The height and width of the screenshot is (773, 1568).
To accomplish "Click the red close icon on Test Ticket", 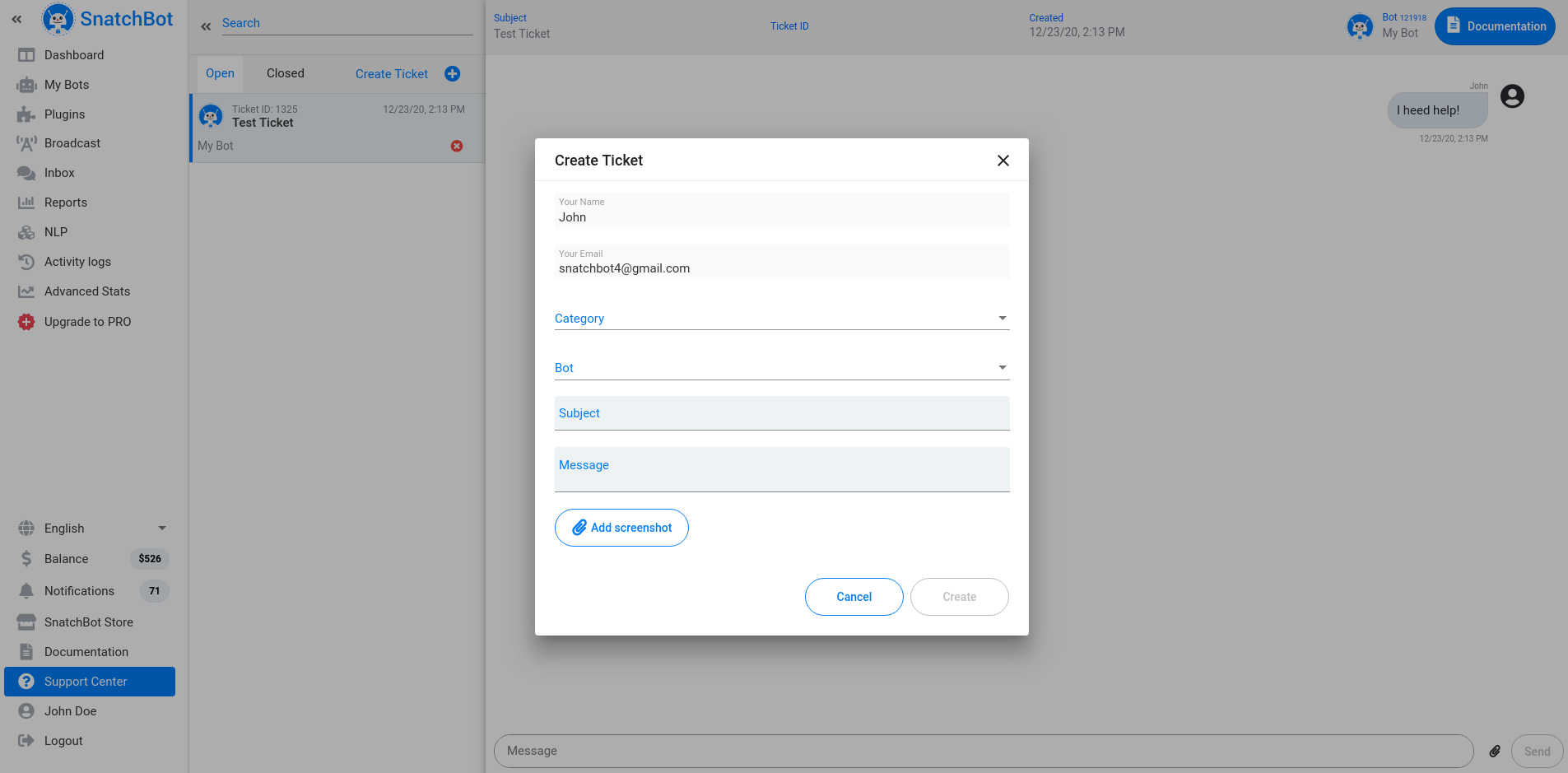I will [457, 146].
